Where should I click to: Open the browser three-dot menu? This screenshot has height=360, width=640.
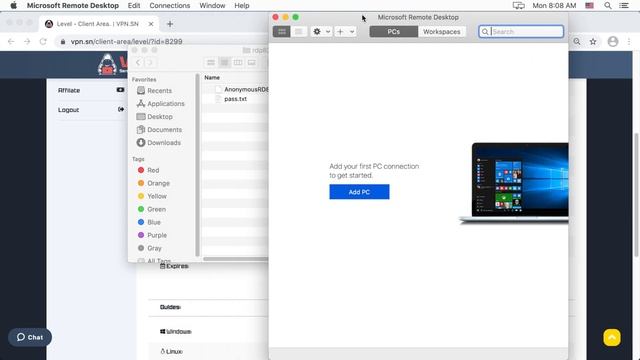point(629,41)
